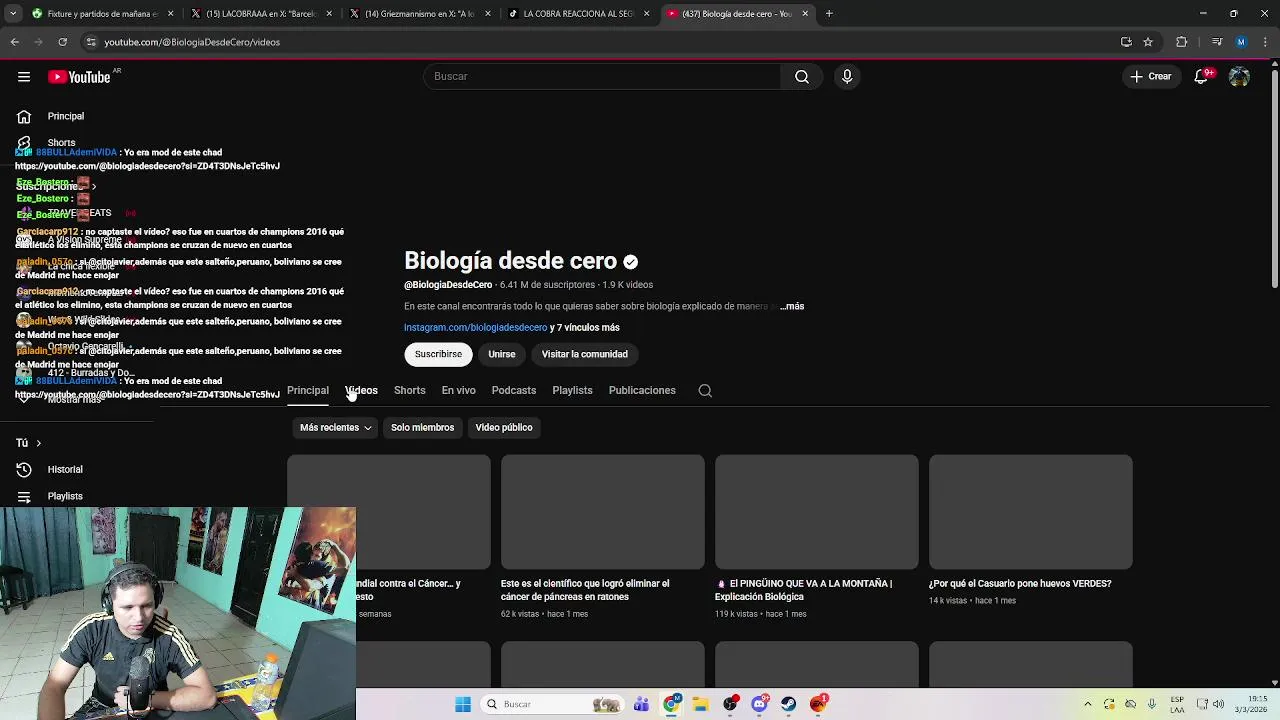
Task: Open the instagram.com/biologiadesdecero link
Action: coord(476,327)
